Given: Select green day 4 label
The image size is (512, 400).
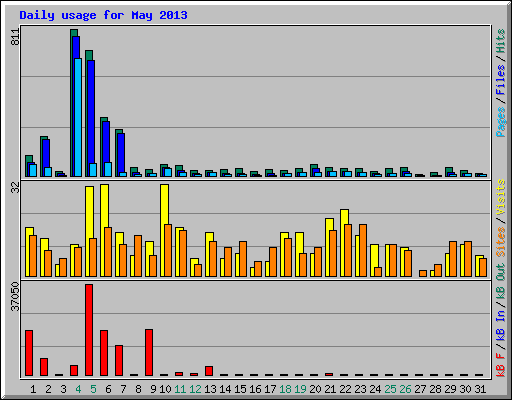Looking at the screenshot, I should point(78,389).
